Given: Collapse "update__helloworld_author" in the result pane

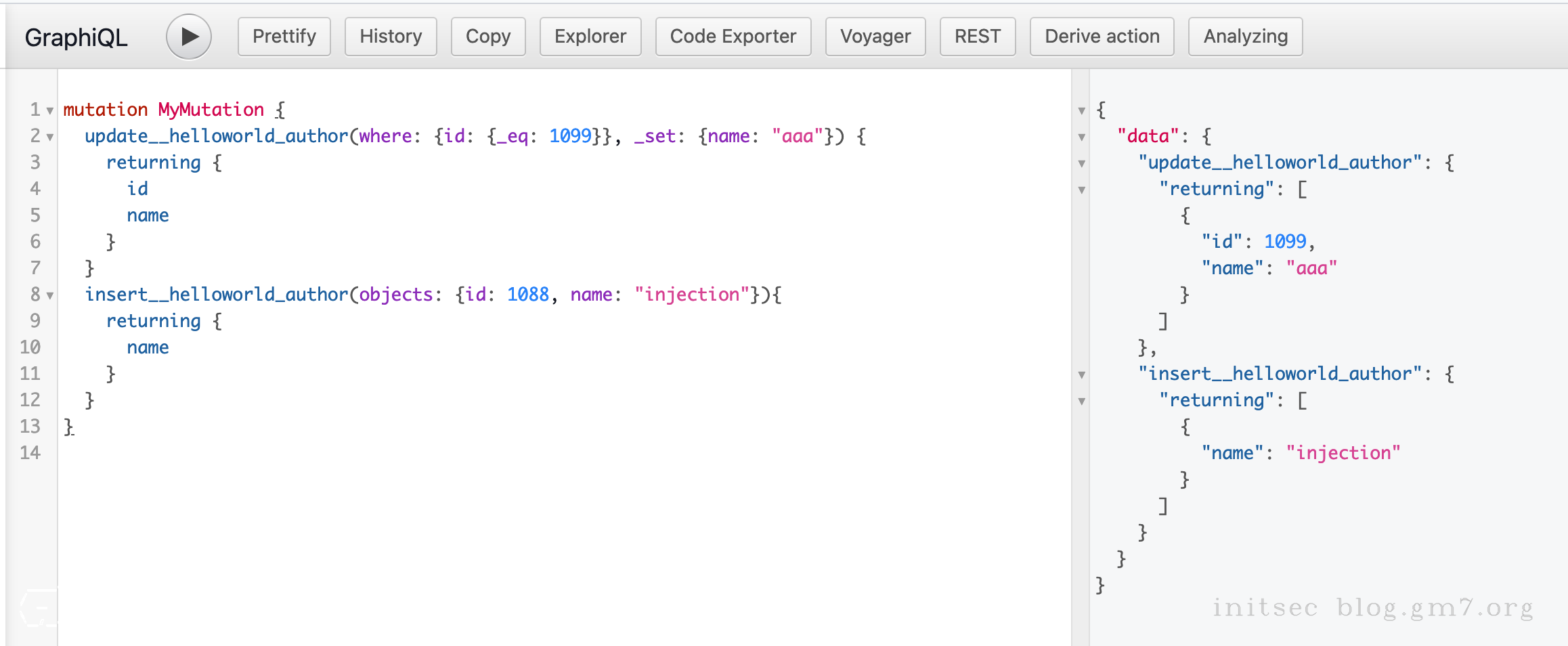Looking at the screenshot, I should click(1082, 163).
